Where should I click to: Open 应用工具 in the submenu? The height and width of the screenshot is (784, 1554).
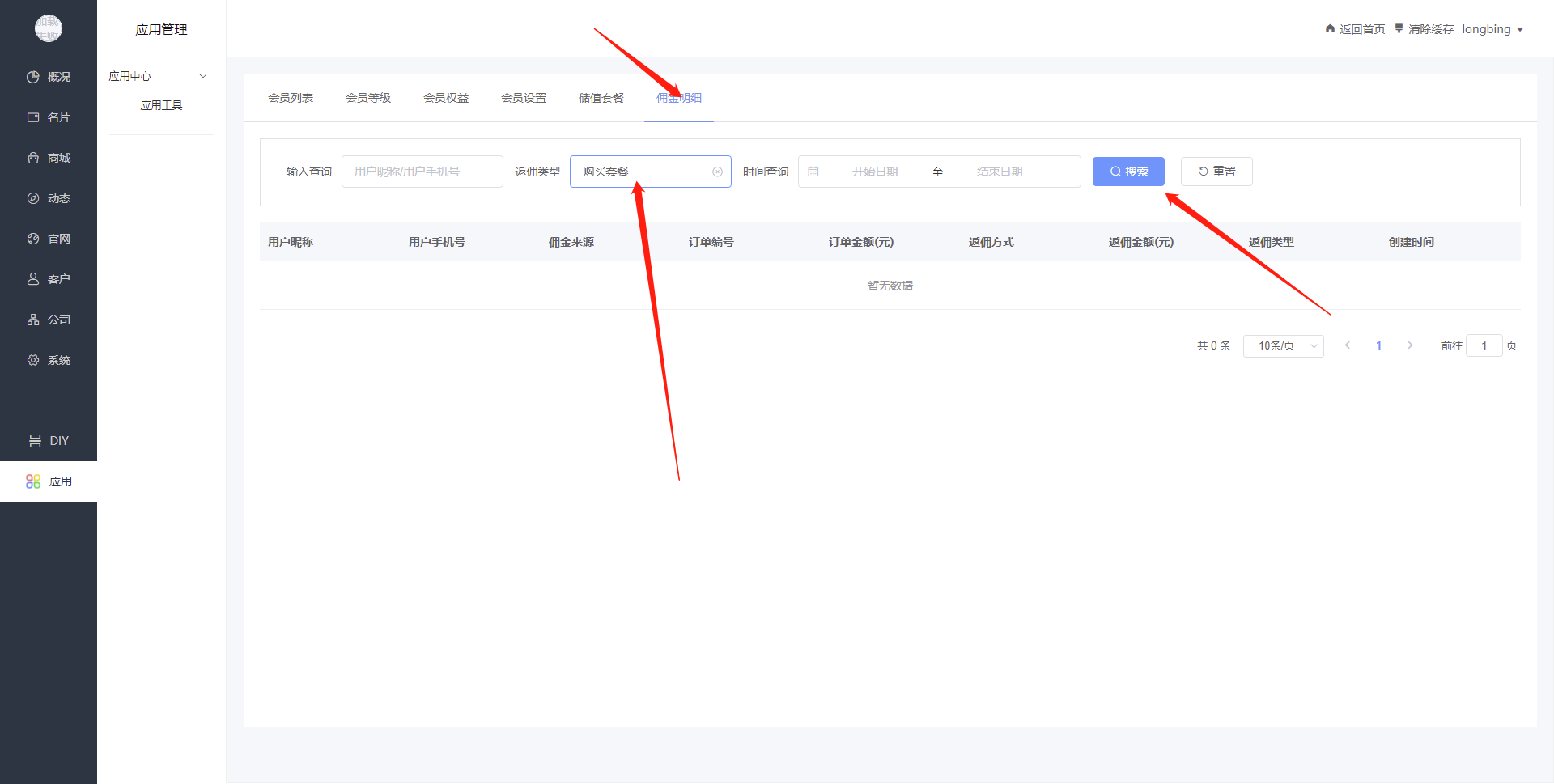tap(161, 105)
